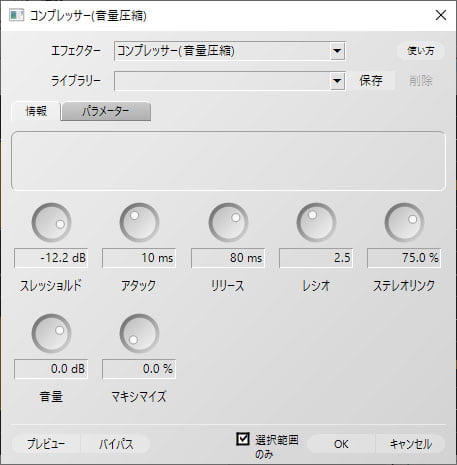Switch to the パラメーター tab

pyautogui.click(x=106, y=111)
